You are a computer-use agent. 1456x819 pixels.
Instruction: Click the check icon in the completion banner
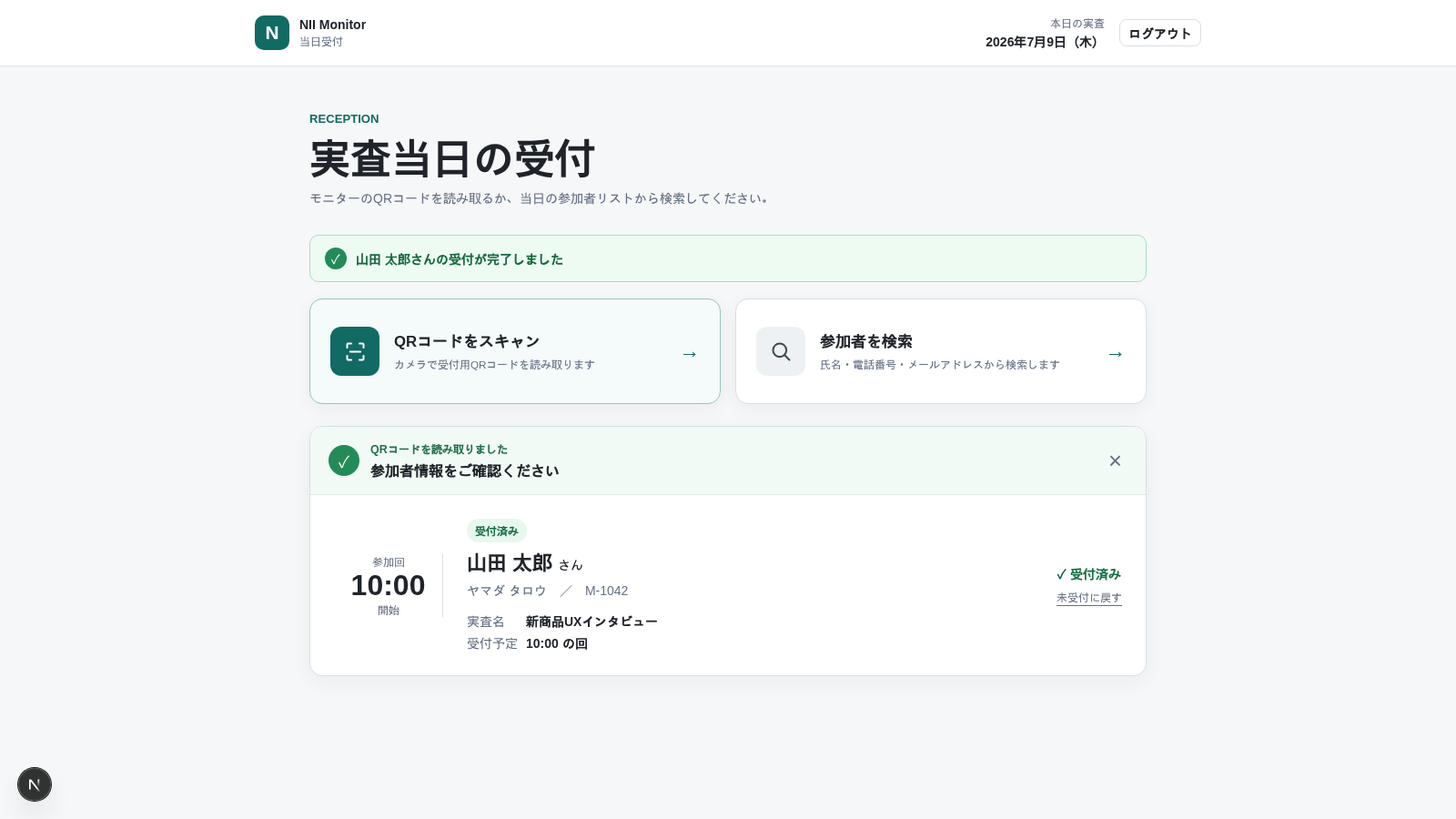336,258
